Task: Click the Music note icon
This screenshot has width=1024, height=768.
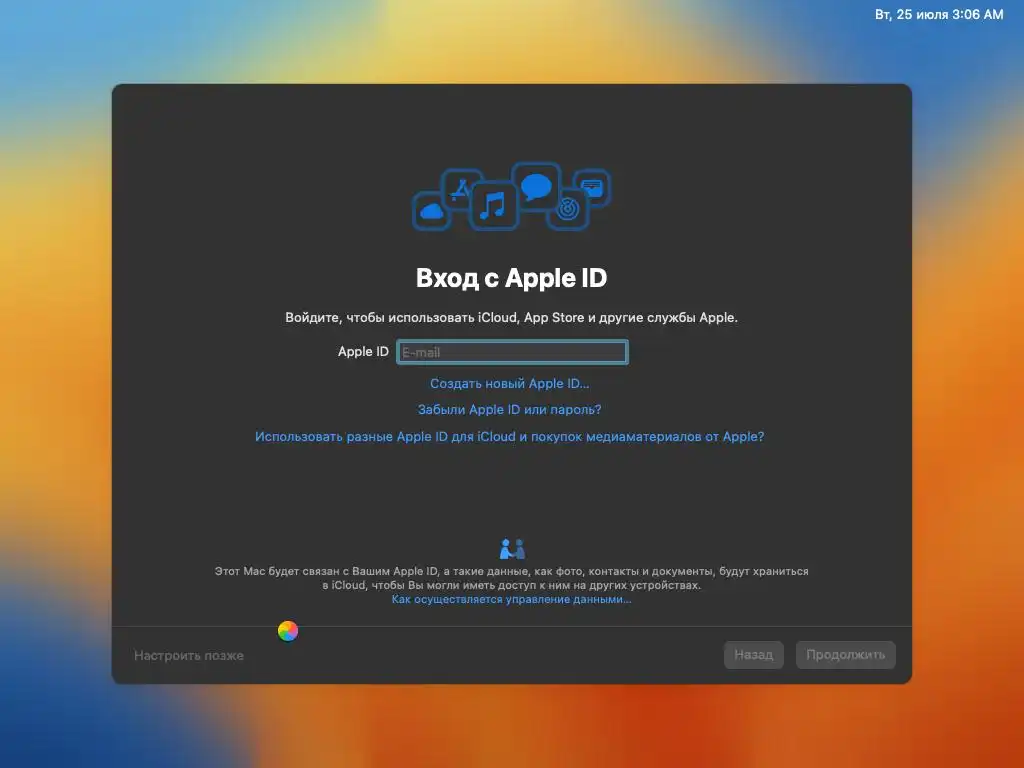Action: pyautogui.click(x=493, y=206)
